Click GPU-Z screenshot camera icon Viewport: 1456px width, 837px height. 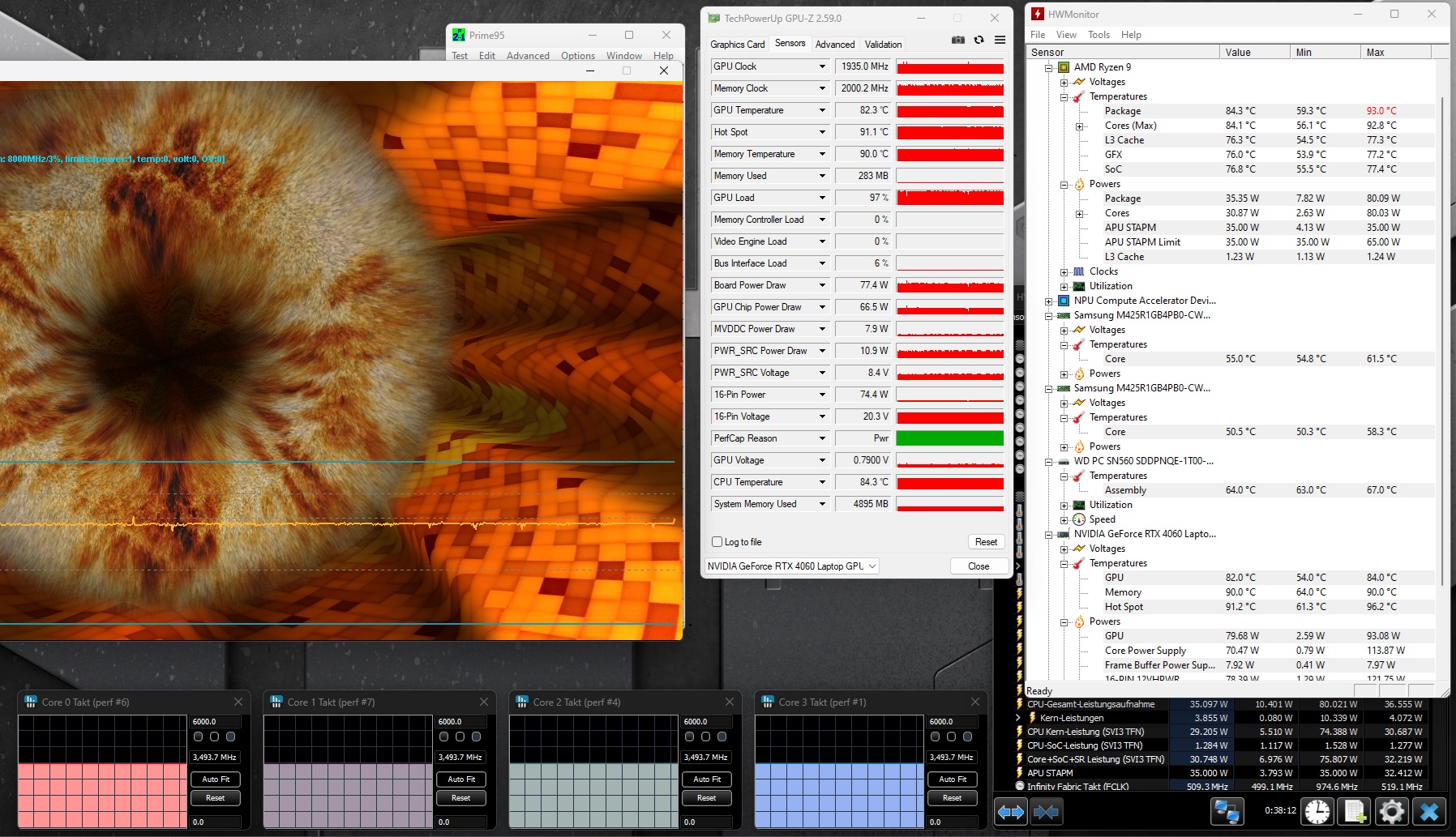tap(957, 40)
